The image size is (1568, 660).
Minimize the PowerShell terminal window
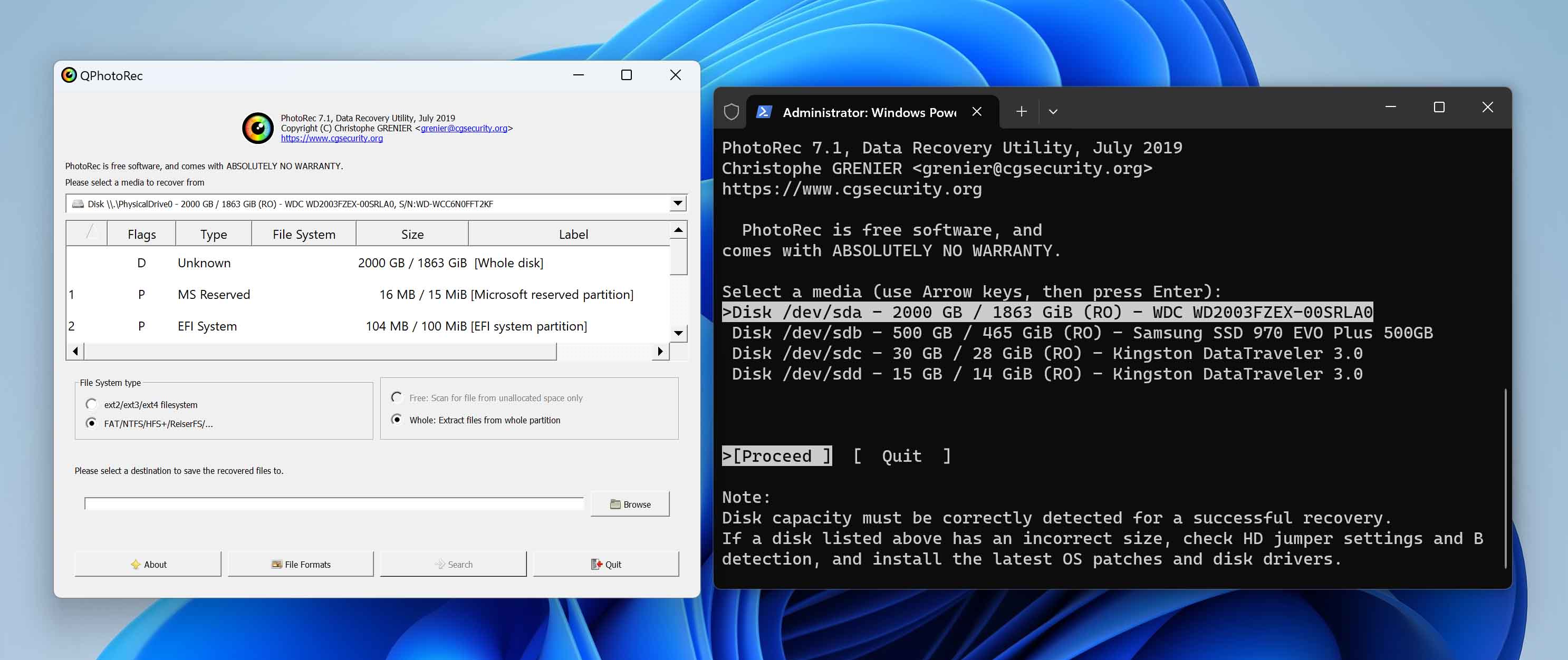[x=1390, y=107]
